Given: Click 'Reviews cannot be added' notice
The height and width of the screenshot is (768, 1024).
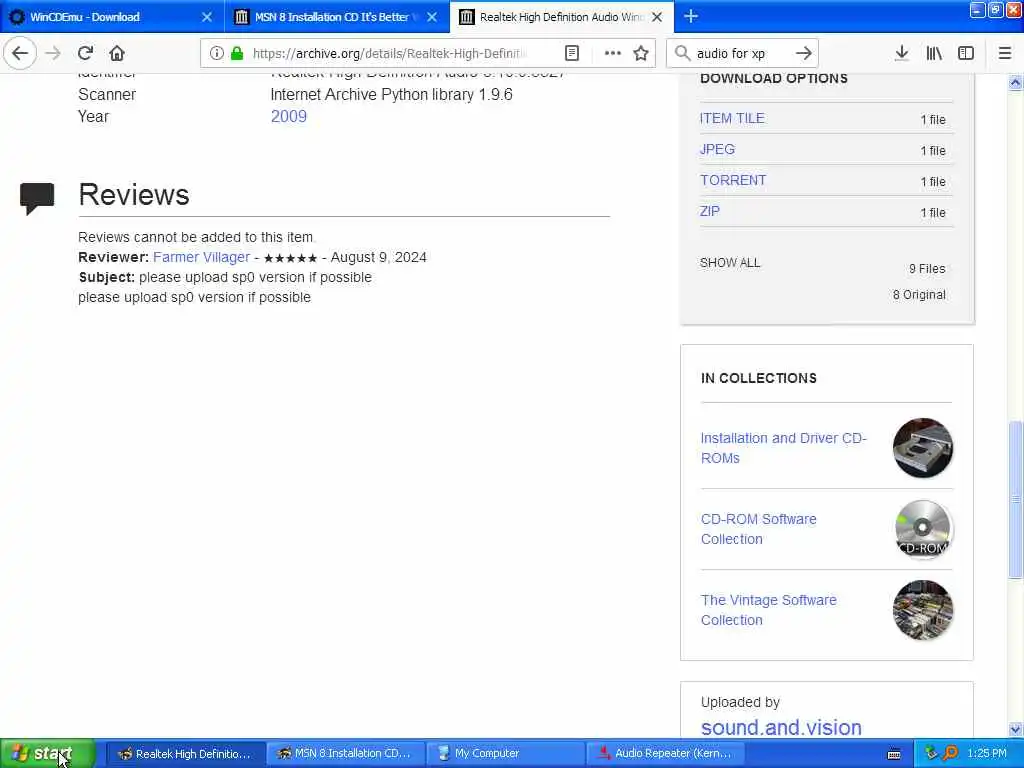Looking at the screenshot, I should click(196, 237).
